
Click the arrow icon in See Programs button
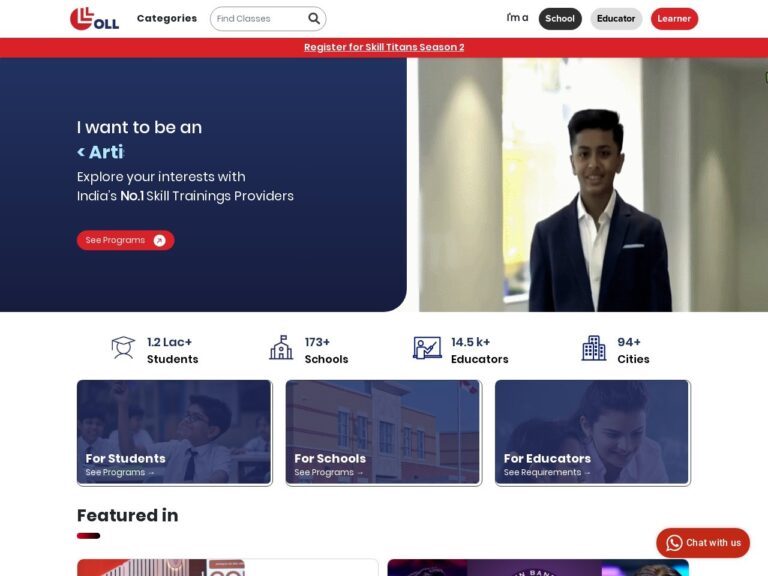(160, 240)
